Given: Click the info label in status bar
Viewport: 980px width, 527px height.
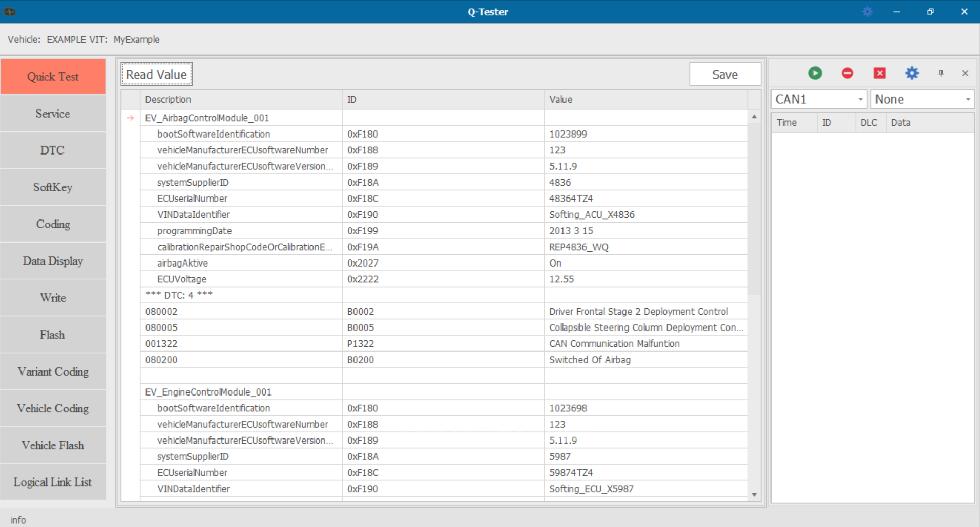Looking at the screenshot, I should (x=18, y=520).
